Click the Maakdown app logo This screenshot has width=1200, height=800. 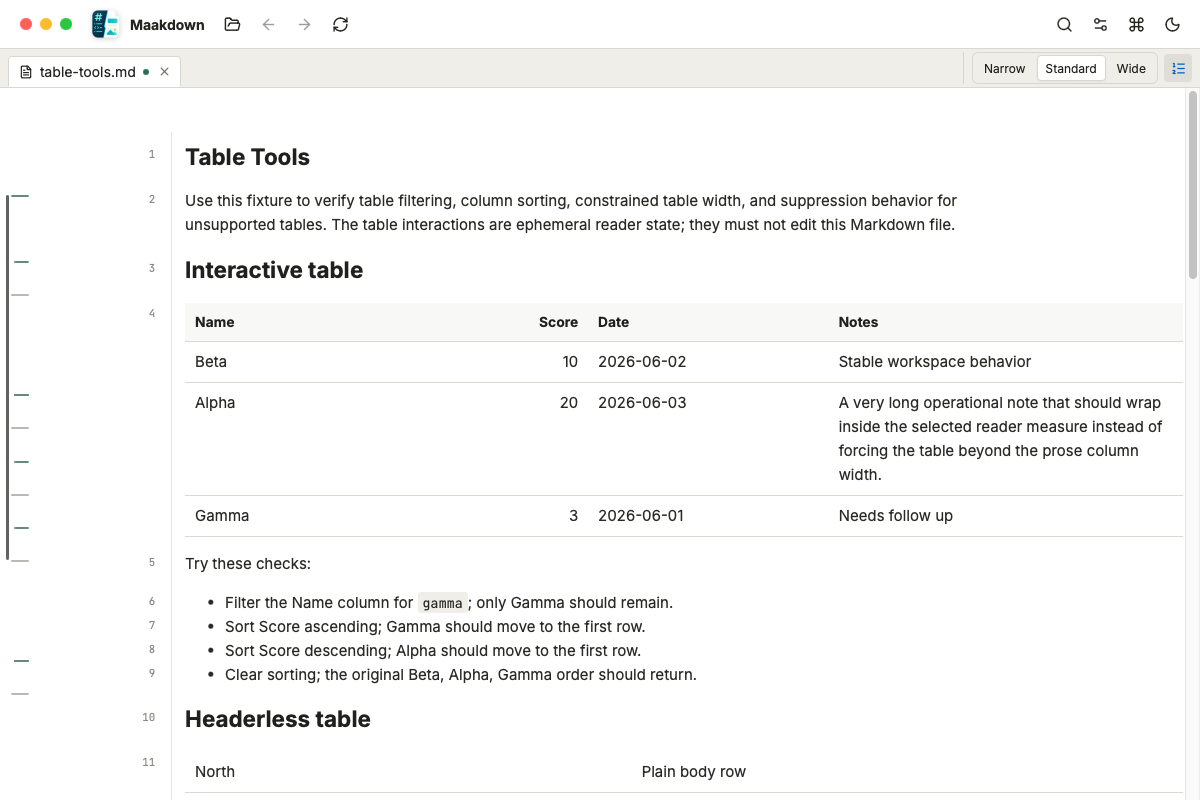[105, 24]
